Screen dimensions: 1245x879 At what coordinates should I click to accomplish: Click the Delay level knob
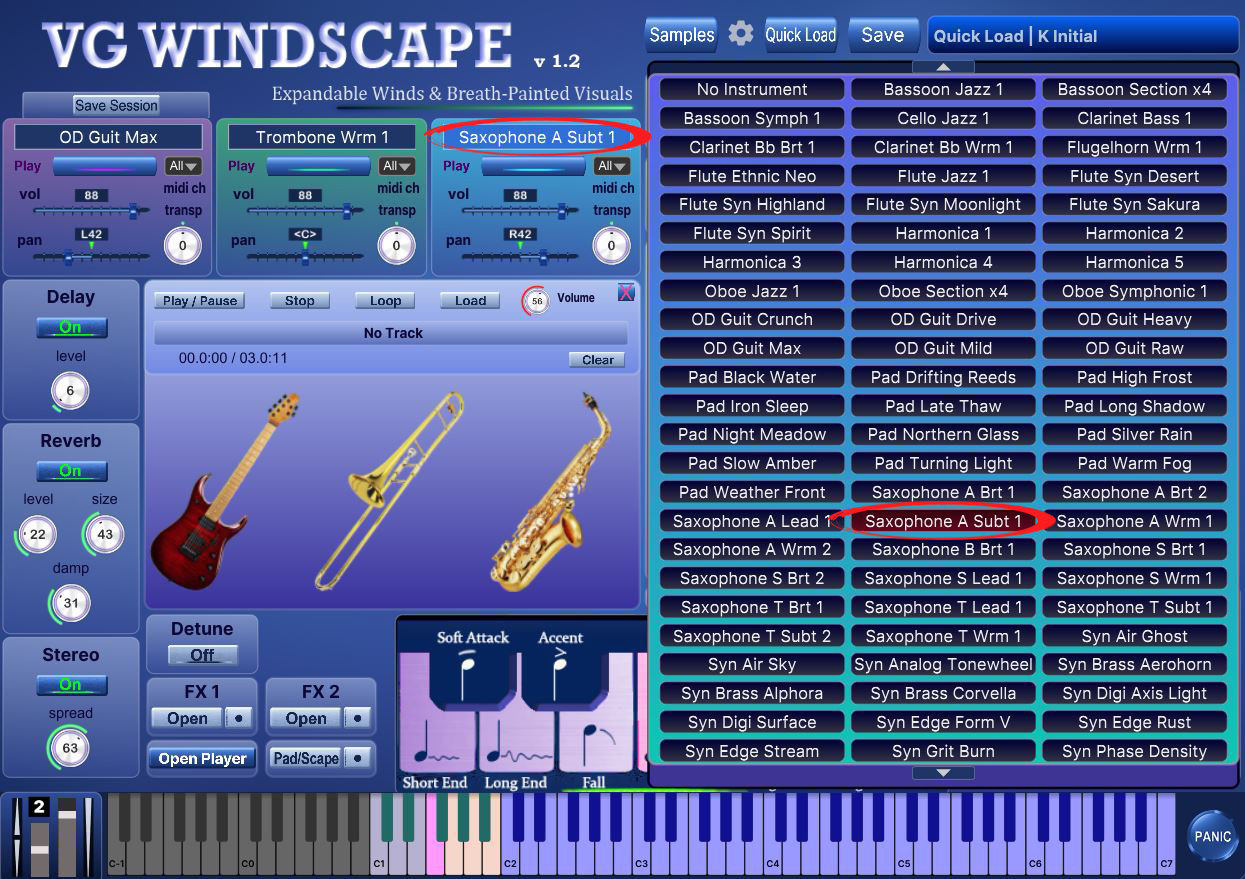click(x=70, y=391)
